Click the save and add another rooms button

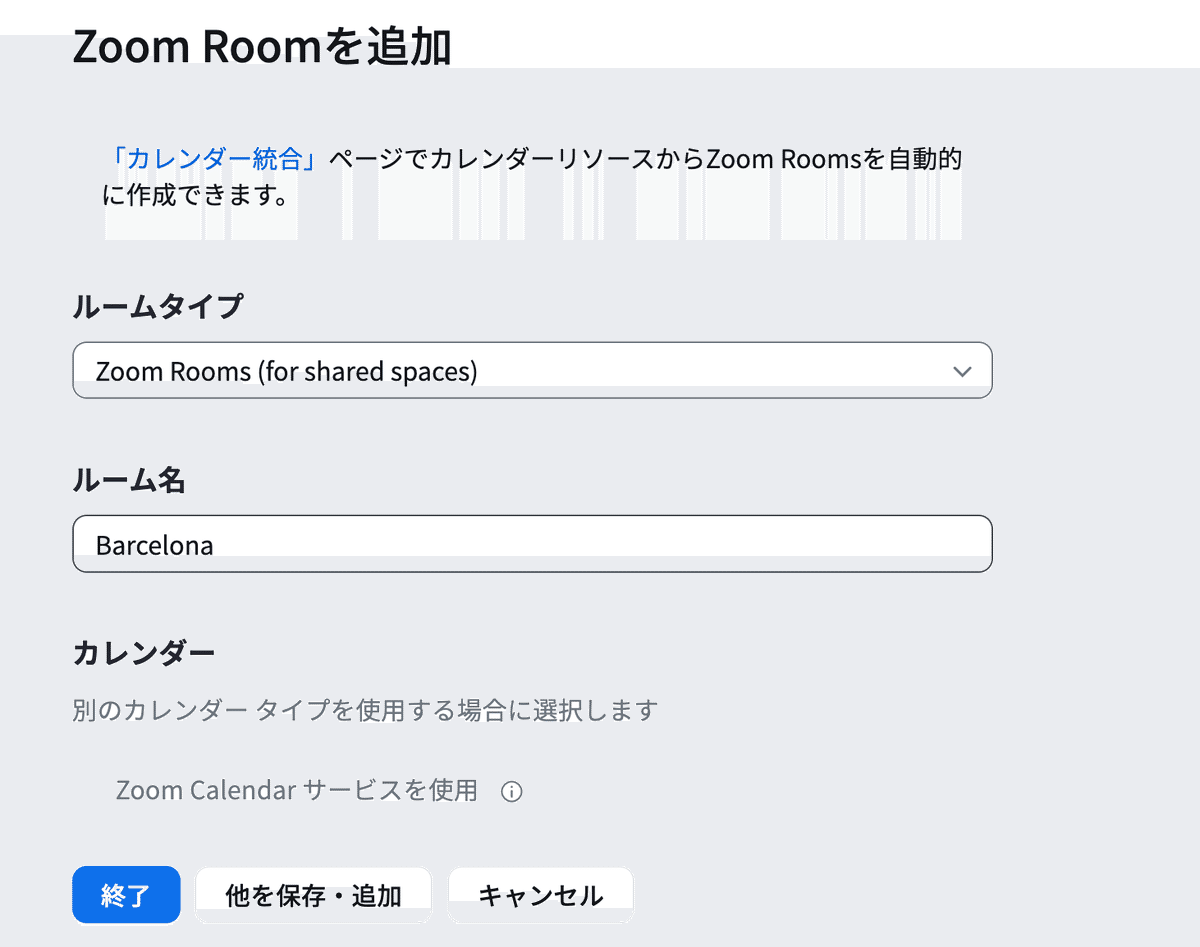pyautogui.click(x=314, y=895)
